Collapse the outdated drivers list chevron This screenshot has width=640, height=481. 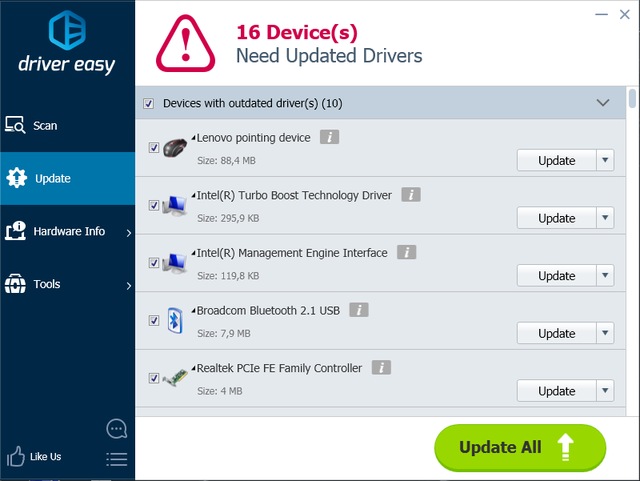pyautogui.click(x=603, y=103)
